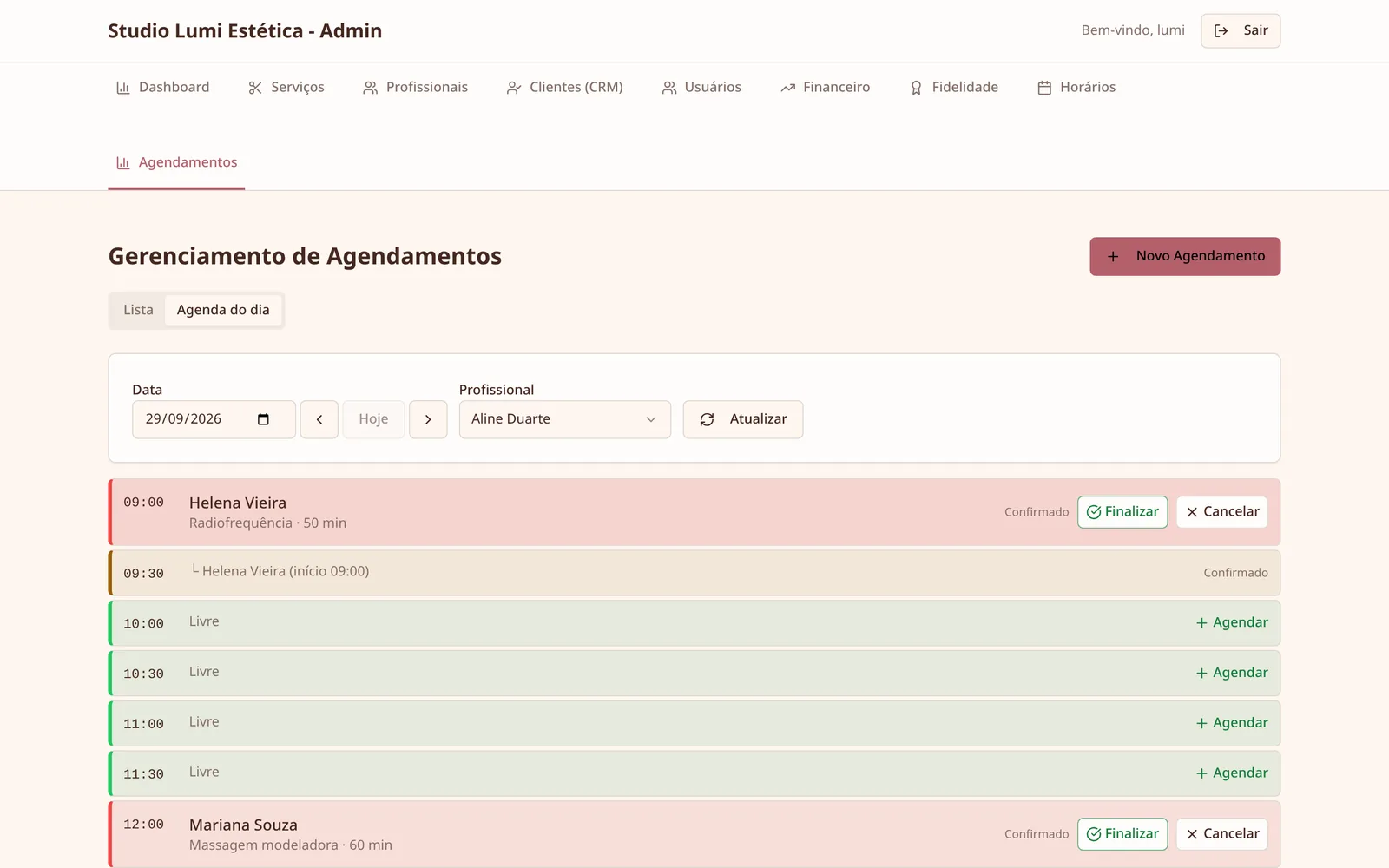Screen dimensions: 1389x868
Task: Click the Hoje button
Action: tap(373, 419)
